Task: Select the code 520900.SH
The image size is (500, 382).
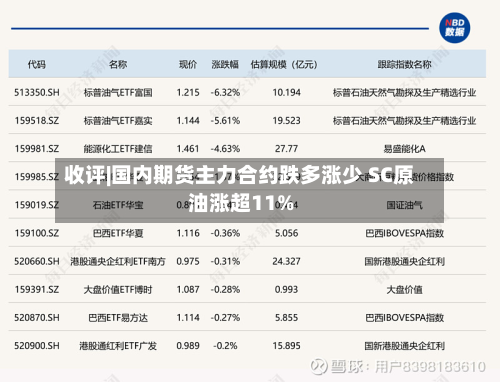Action: tap(37, 346)
